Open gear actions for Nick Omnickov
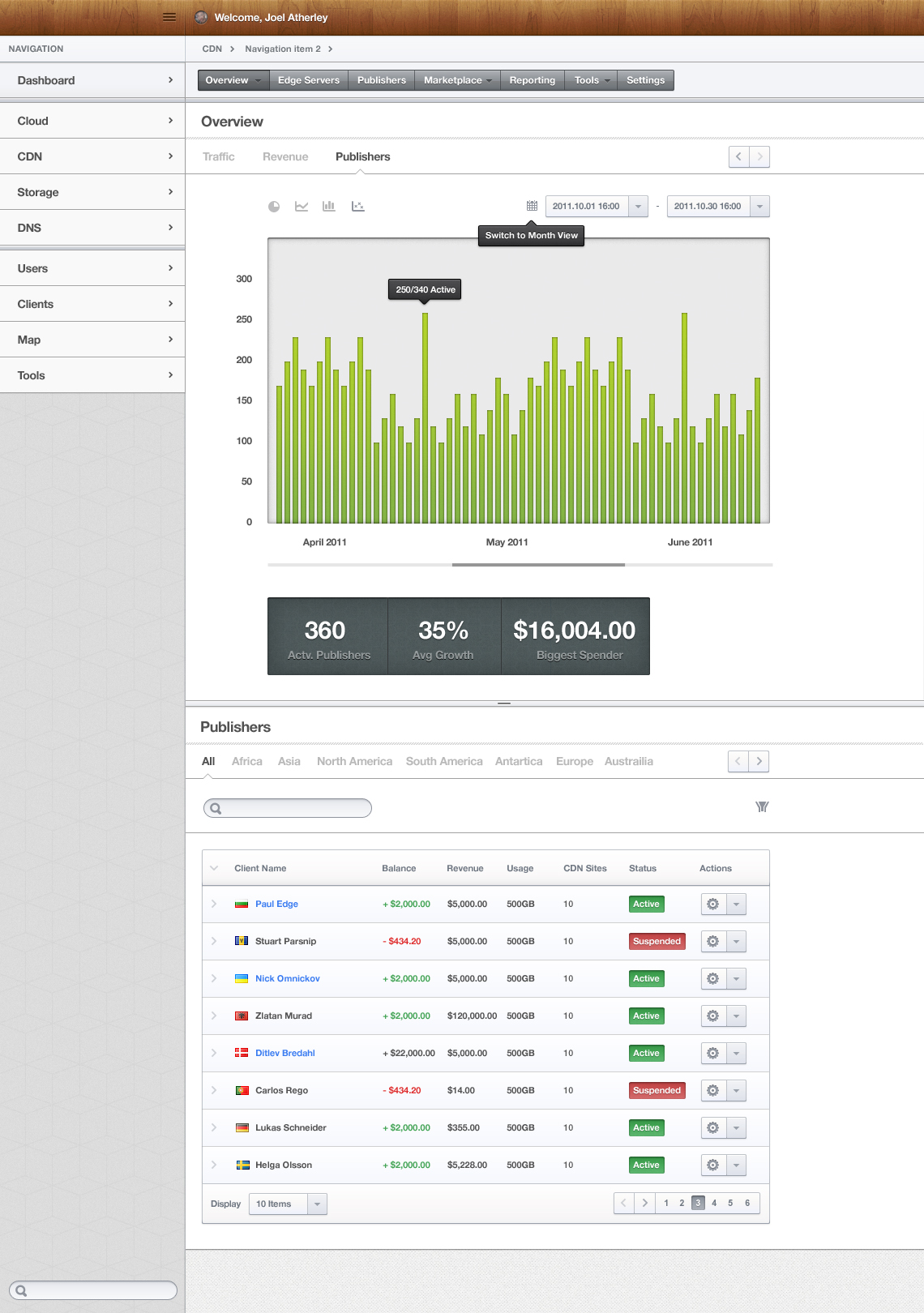 coord(713,978)
